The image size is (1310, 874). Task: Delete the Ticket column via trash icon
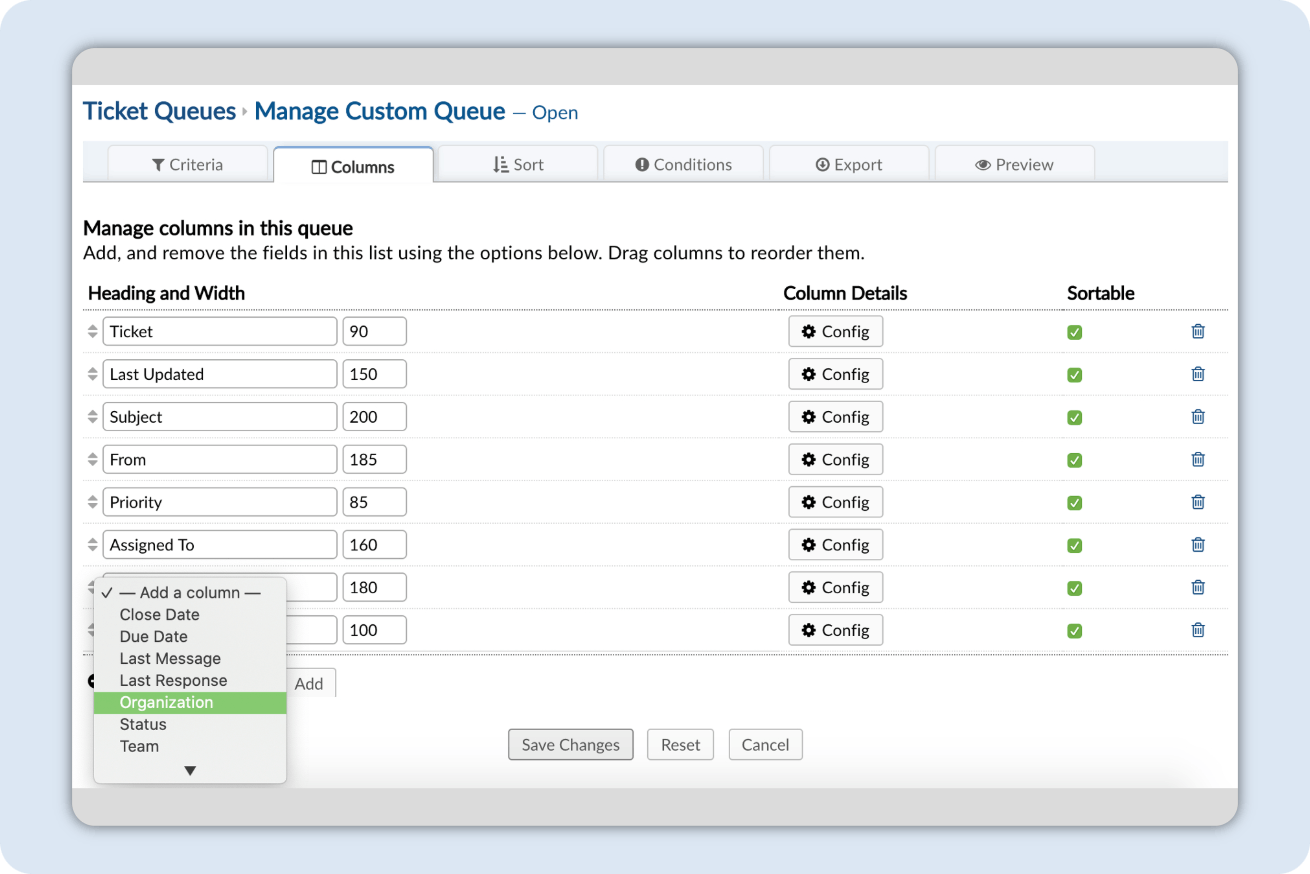point(1198,331)
